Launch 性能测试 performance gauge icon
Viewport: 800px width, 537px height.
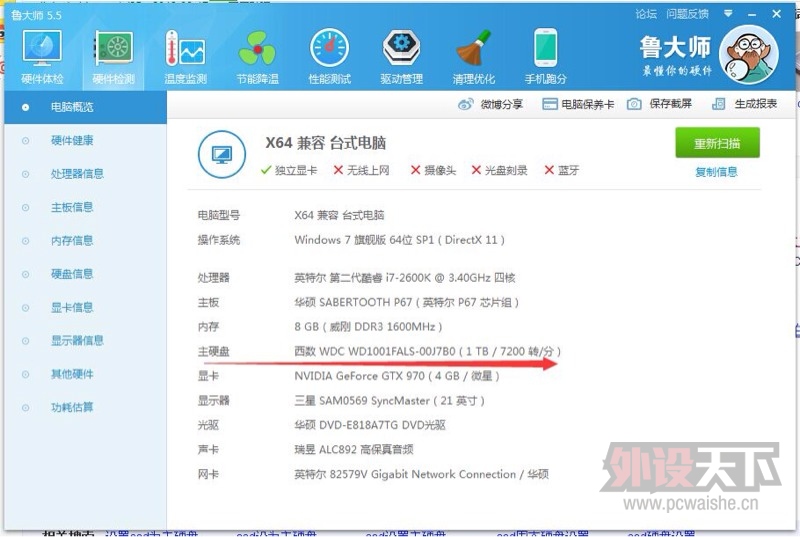[330, 48]
